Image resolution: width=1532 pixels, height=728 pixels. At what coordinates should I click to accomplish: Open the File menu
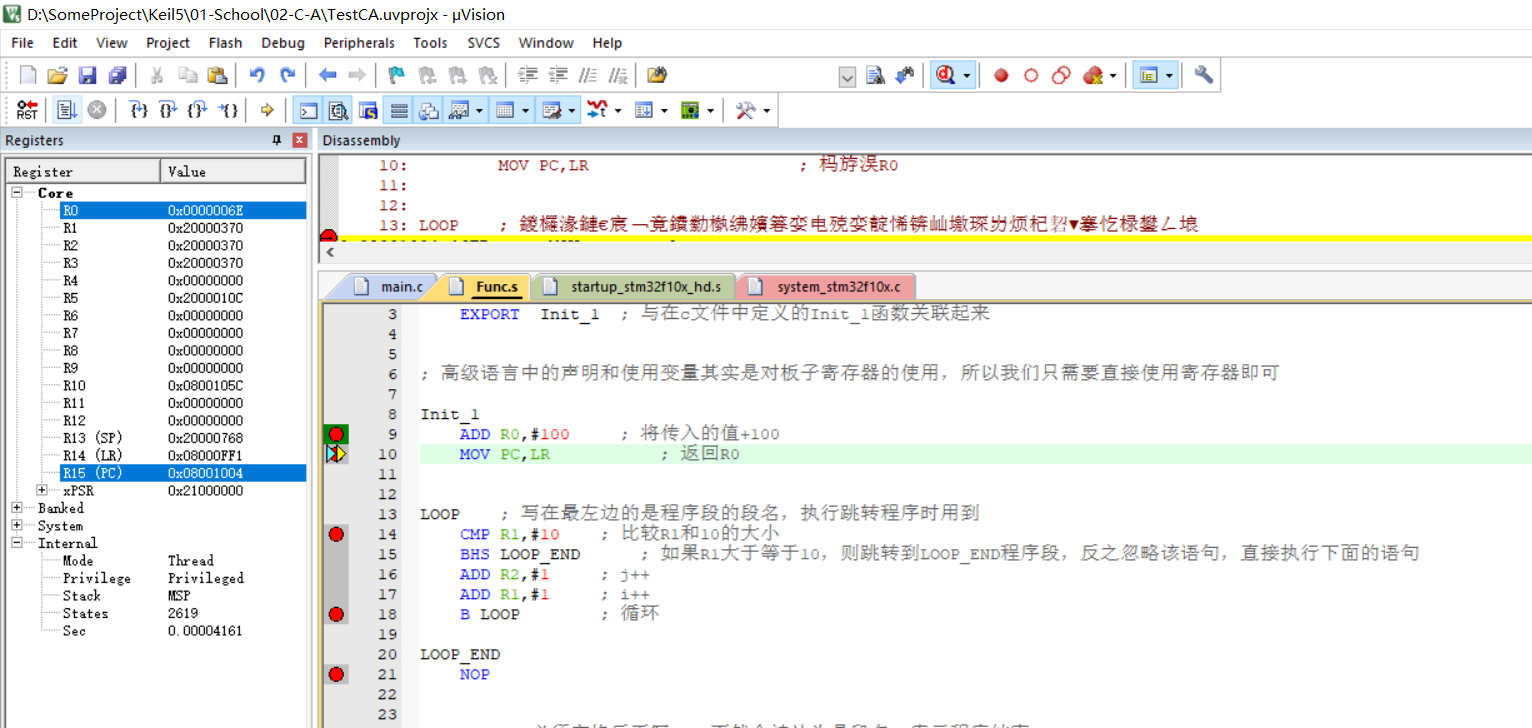pos(22,43)
